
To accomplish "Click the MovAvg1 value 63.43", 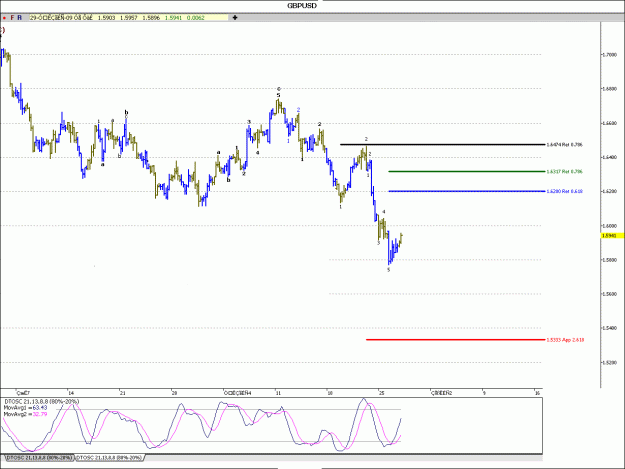I will click(x=40, y=408).
